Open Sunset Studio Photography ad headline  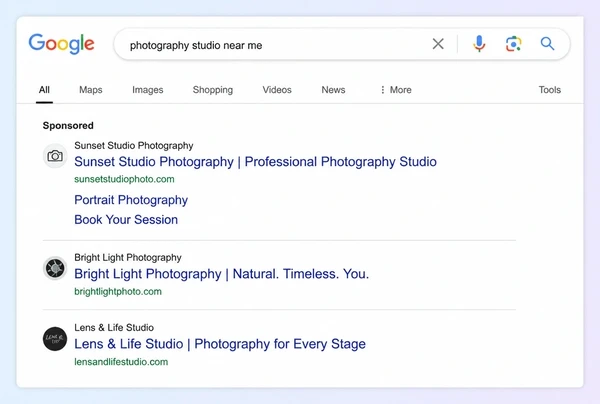point(255,162)
